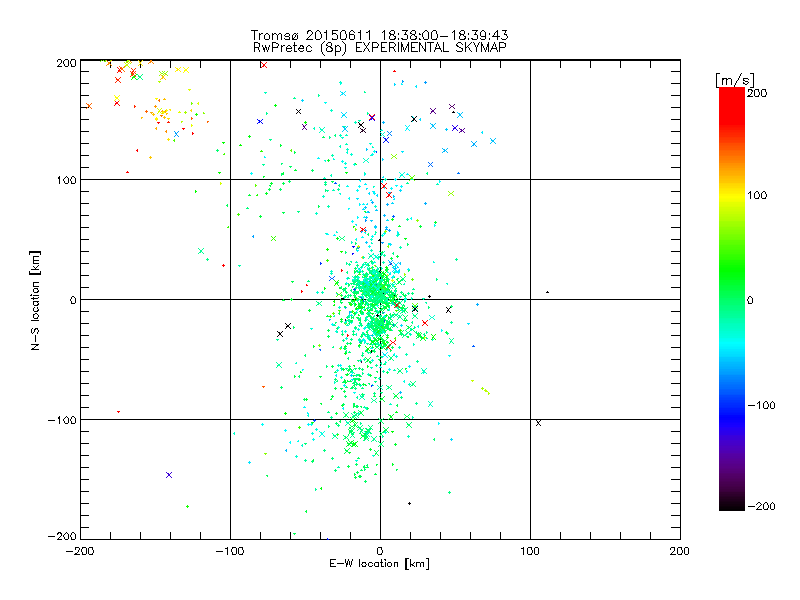This screenshot has width=800, height=600.
Task: Click the colorbar label '200' at top
Action: tap(757, 93)
